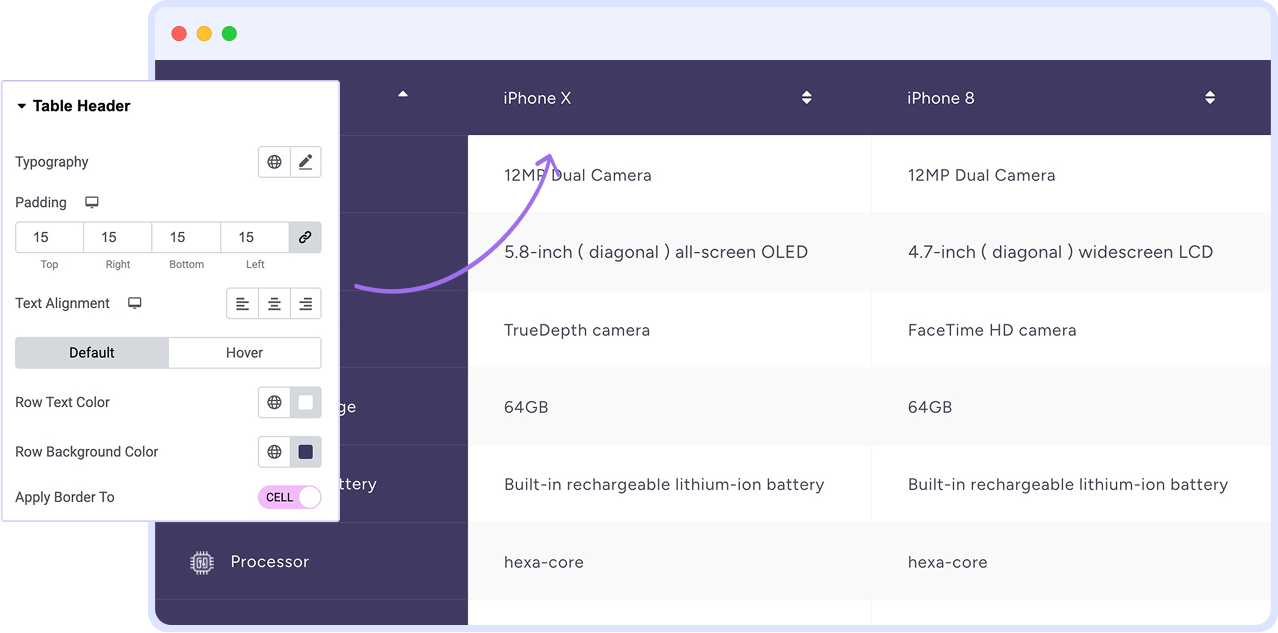Sort the iPhone 8 column
This screenshot has width=1278, height=633.
1210,98
